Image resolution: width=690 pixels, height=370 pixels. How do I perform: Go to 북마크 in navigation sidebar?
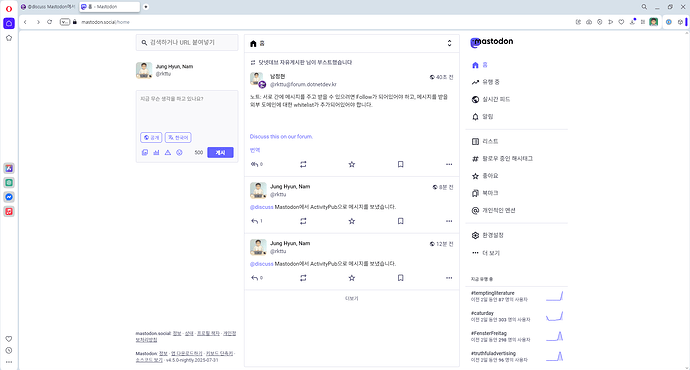coord(485,193)
